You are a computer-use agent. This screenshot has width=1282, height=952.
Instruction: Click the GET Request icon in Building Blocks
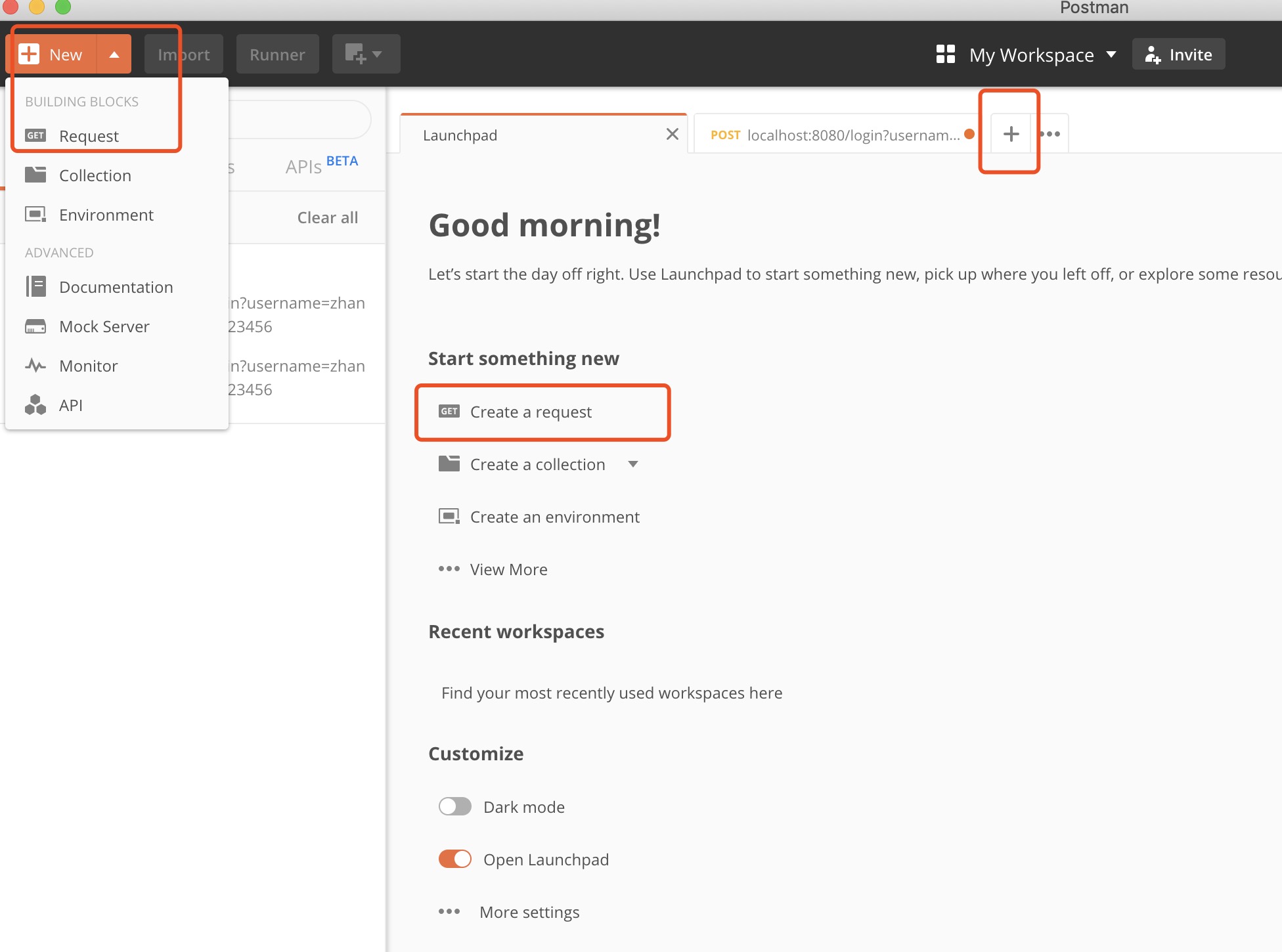[x=36, y=135]
